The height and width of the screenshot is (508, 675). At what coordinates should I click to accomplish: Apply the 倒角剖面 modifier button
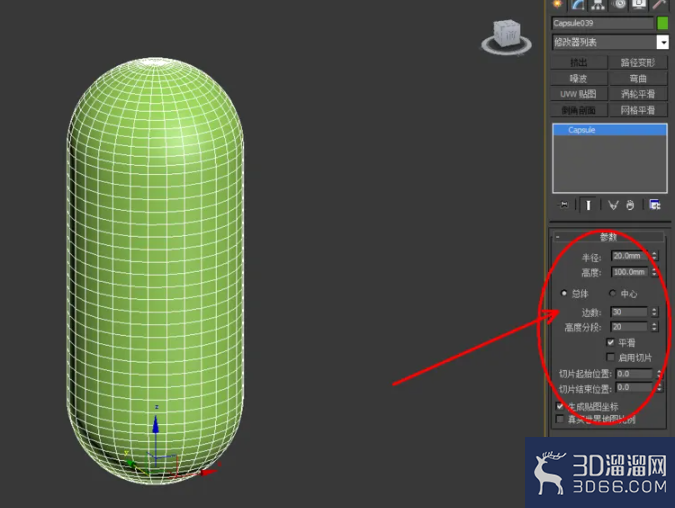[579, 110]
